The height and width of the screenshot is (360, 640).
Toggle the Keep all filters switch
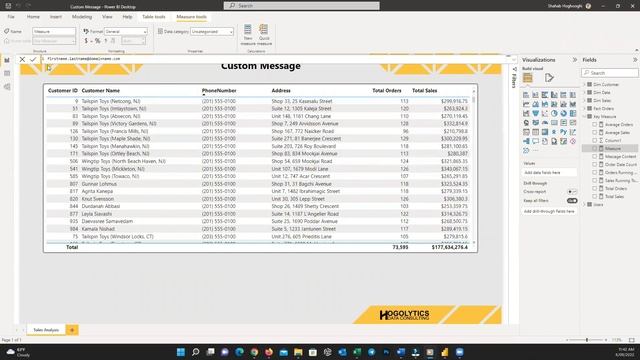pos(572,201)
